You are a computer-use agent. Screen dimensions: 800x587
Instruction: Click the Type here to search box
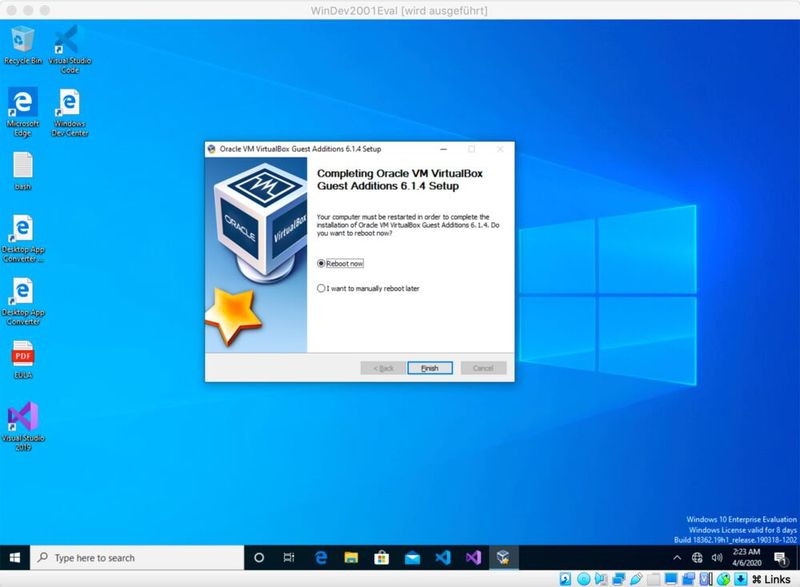137,557
